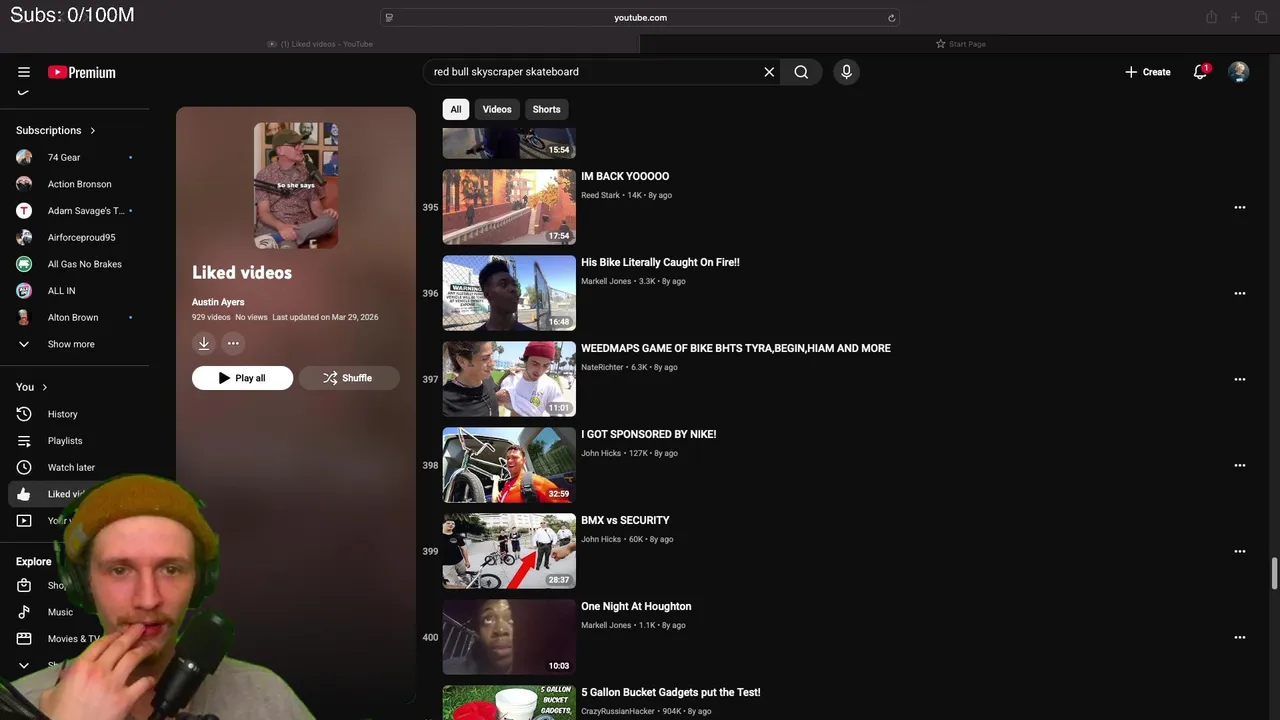Download the Liked videos playlist

(x=203, y=343)
